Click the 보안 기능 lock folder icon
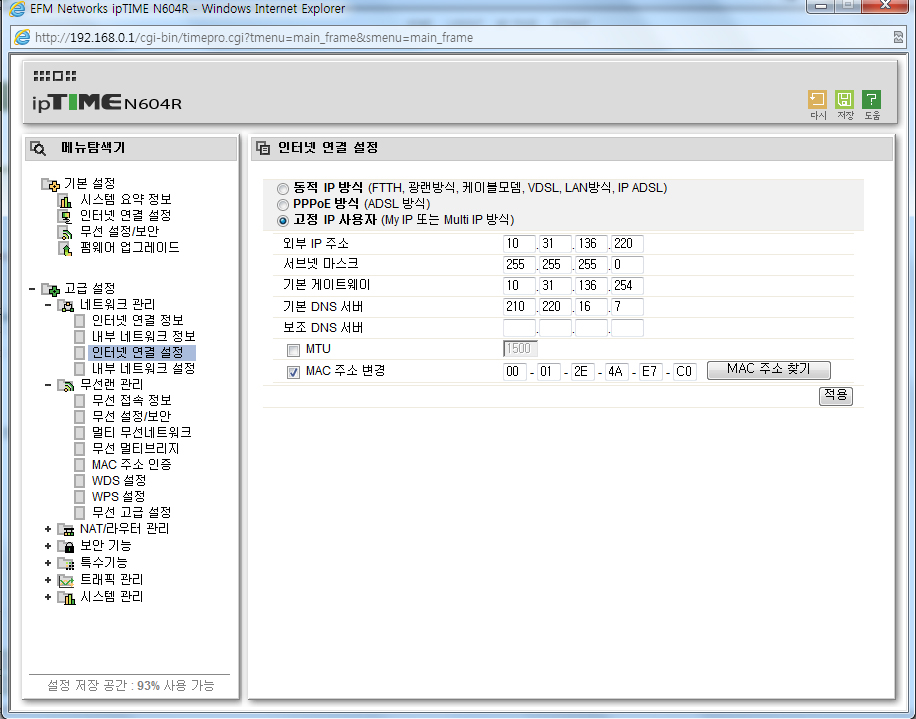The height and width of the screenshot is (719, 916). tap(65, 546)
